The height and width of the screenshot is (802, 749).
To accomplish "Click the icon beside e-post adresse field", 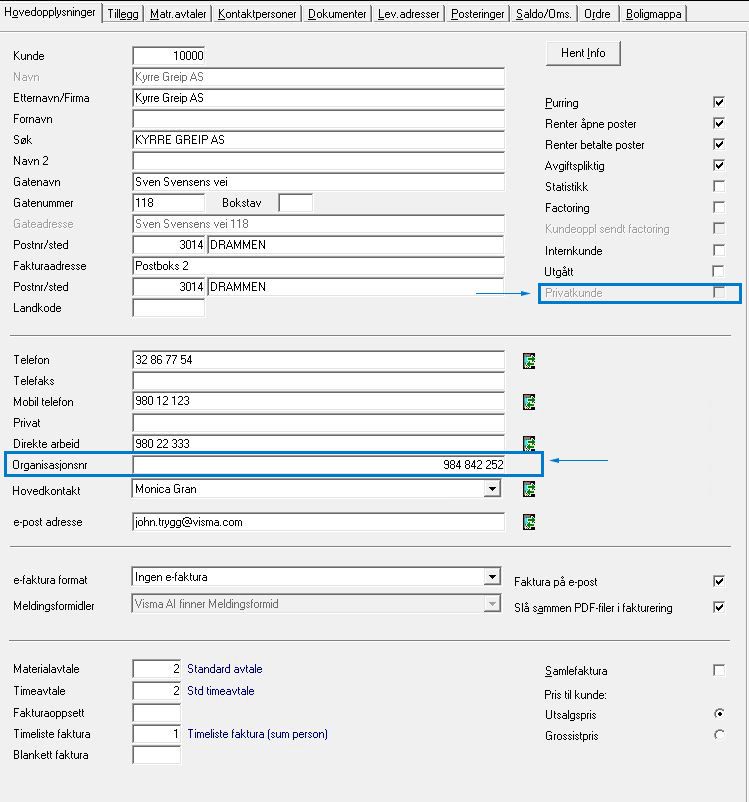I will tap(529, 521).
